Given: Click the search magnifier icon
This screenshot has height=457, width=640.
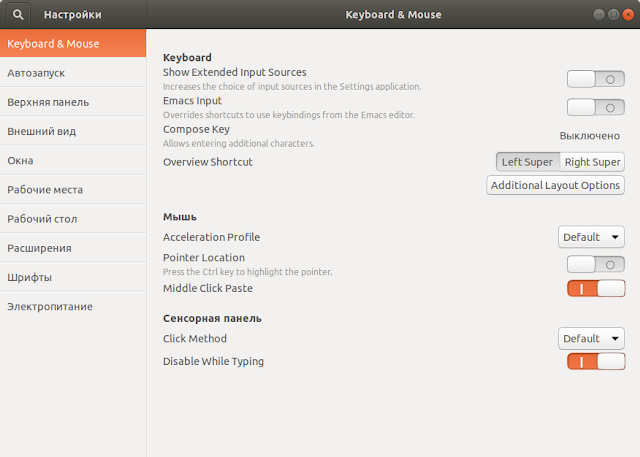Looking at the screenshot, I should click(18, 15).
